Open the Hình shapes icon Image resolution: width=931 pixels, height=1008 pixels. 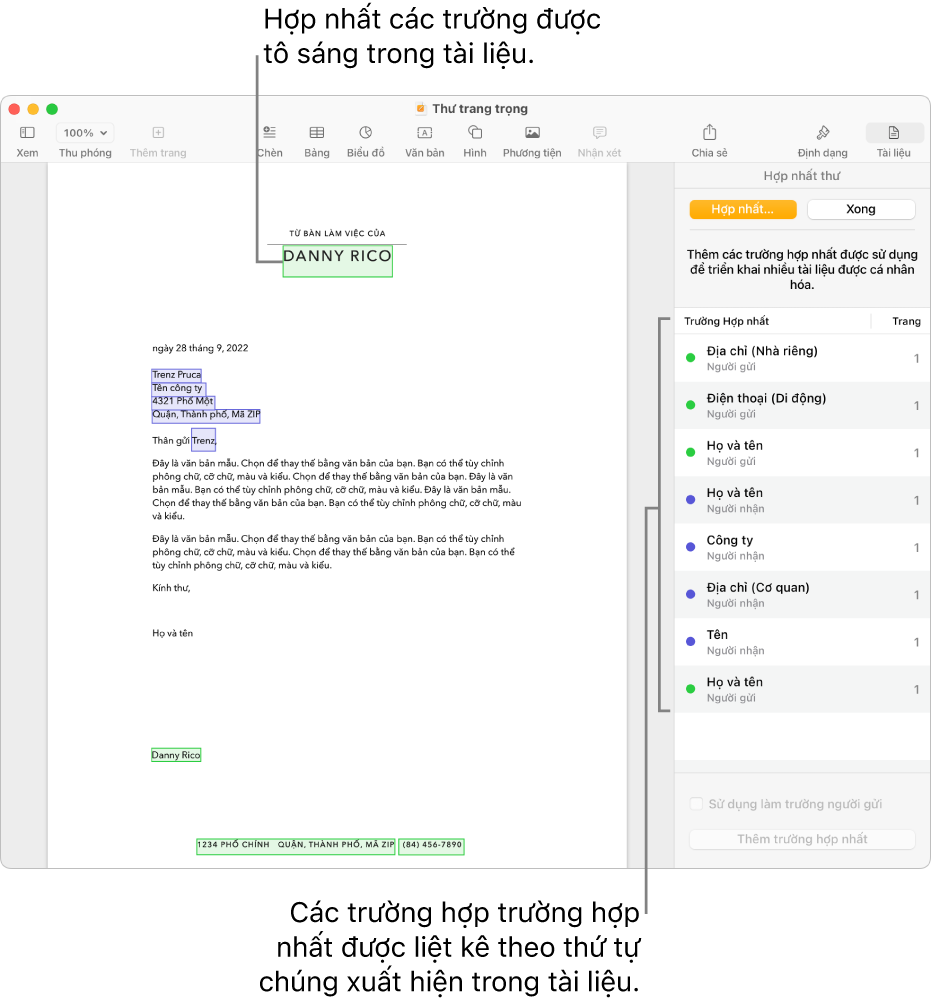tap(475, 132)
